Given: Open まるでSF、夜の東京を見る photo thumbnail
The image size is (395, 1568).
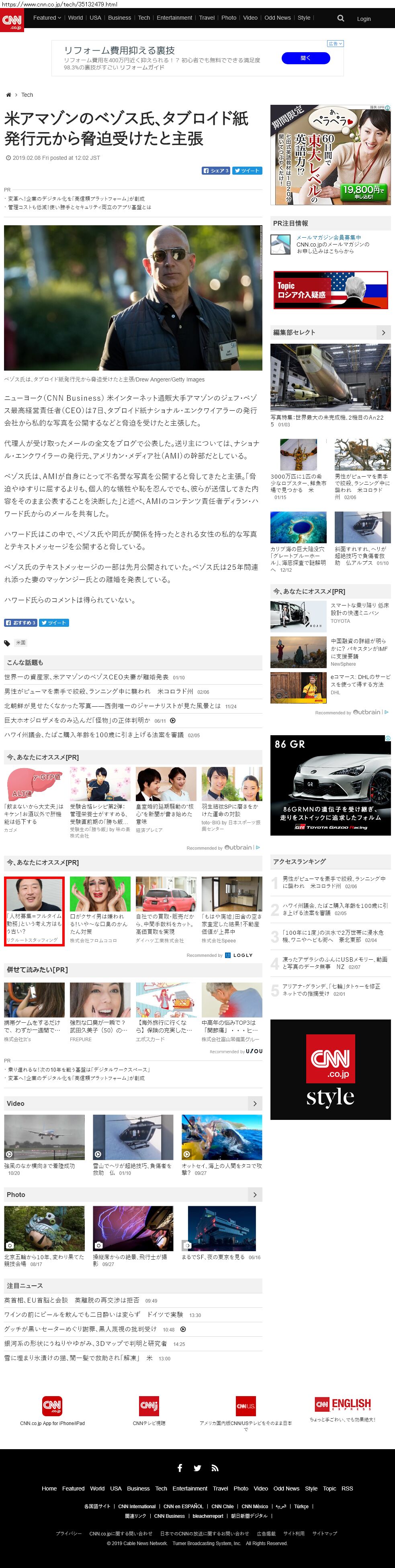Looking at the screenshot, I should 222,1228.
